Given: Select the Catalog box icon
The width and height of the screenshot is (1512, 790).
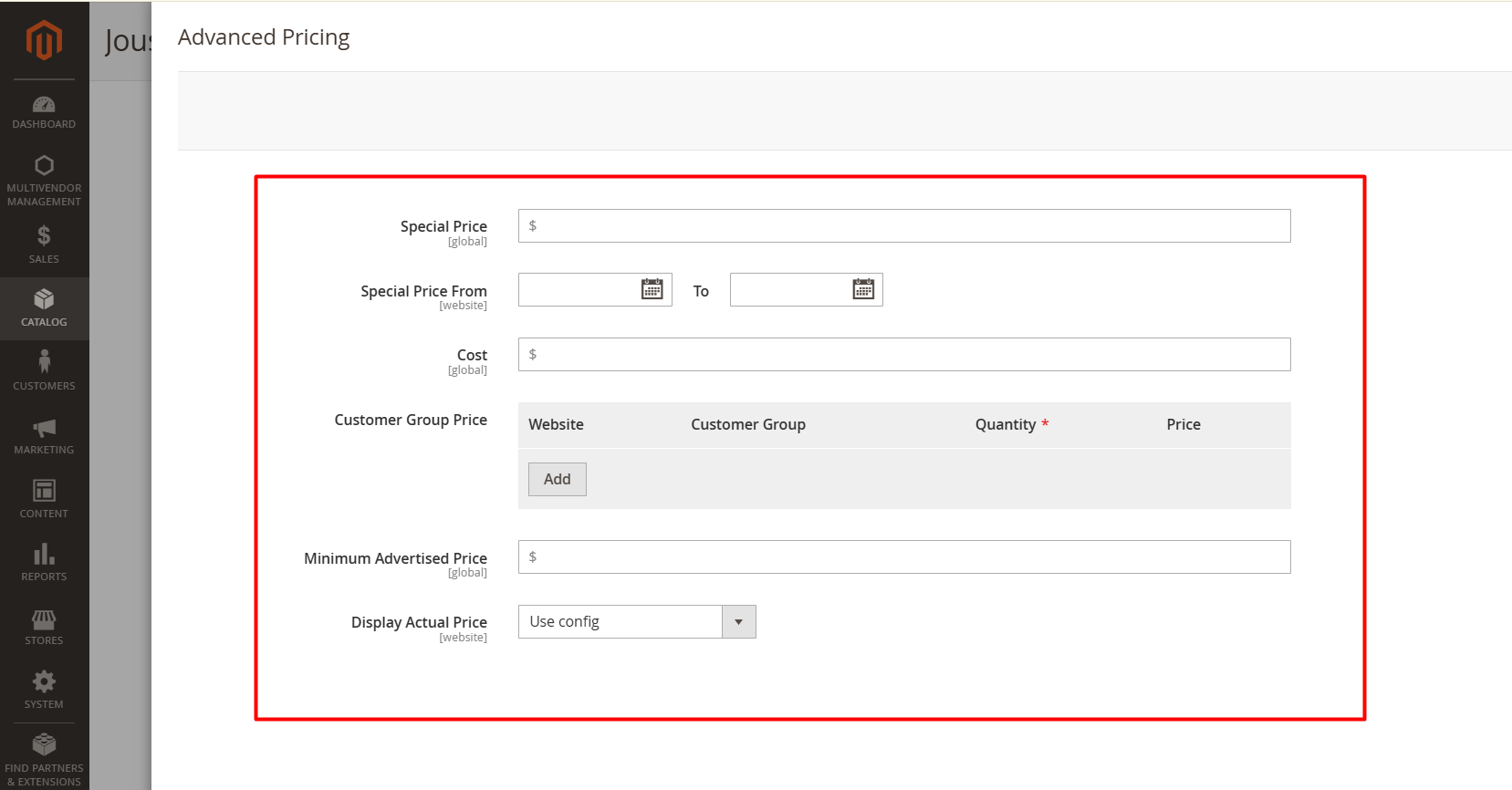Looking at the screenshot, I should [x=44, y=299].
